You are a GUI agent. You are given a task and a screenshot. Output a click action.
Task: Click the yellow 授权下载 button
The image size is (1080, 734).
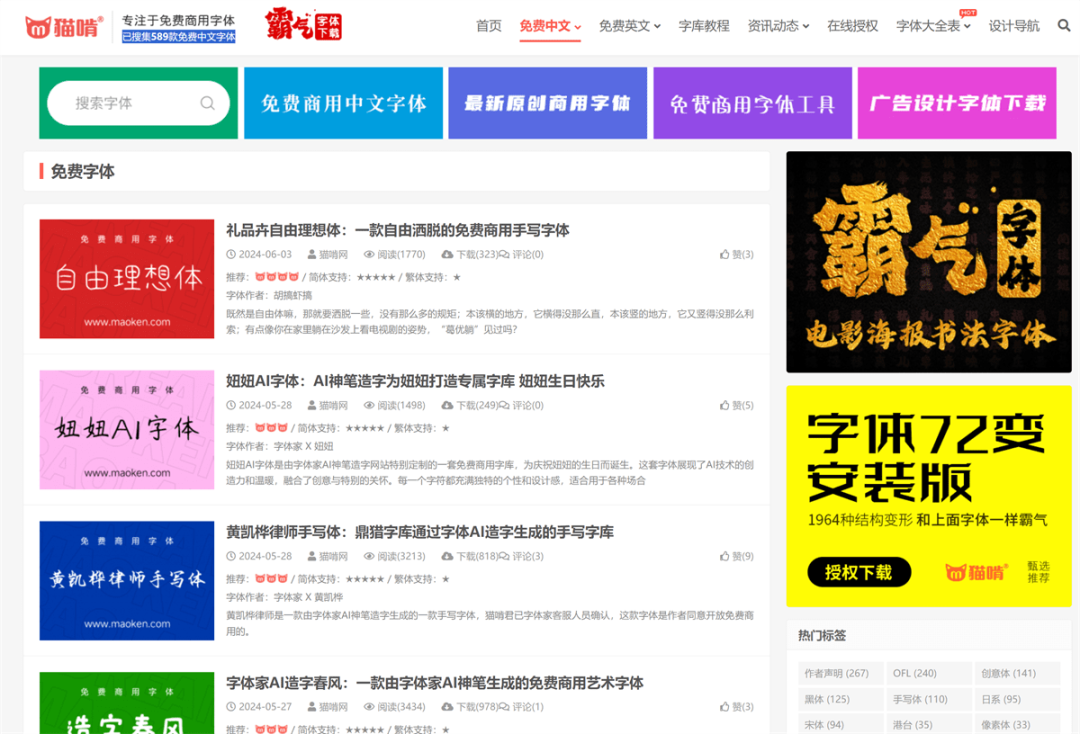(x=858, y=572)
